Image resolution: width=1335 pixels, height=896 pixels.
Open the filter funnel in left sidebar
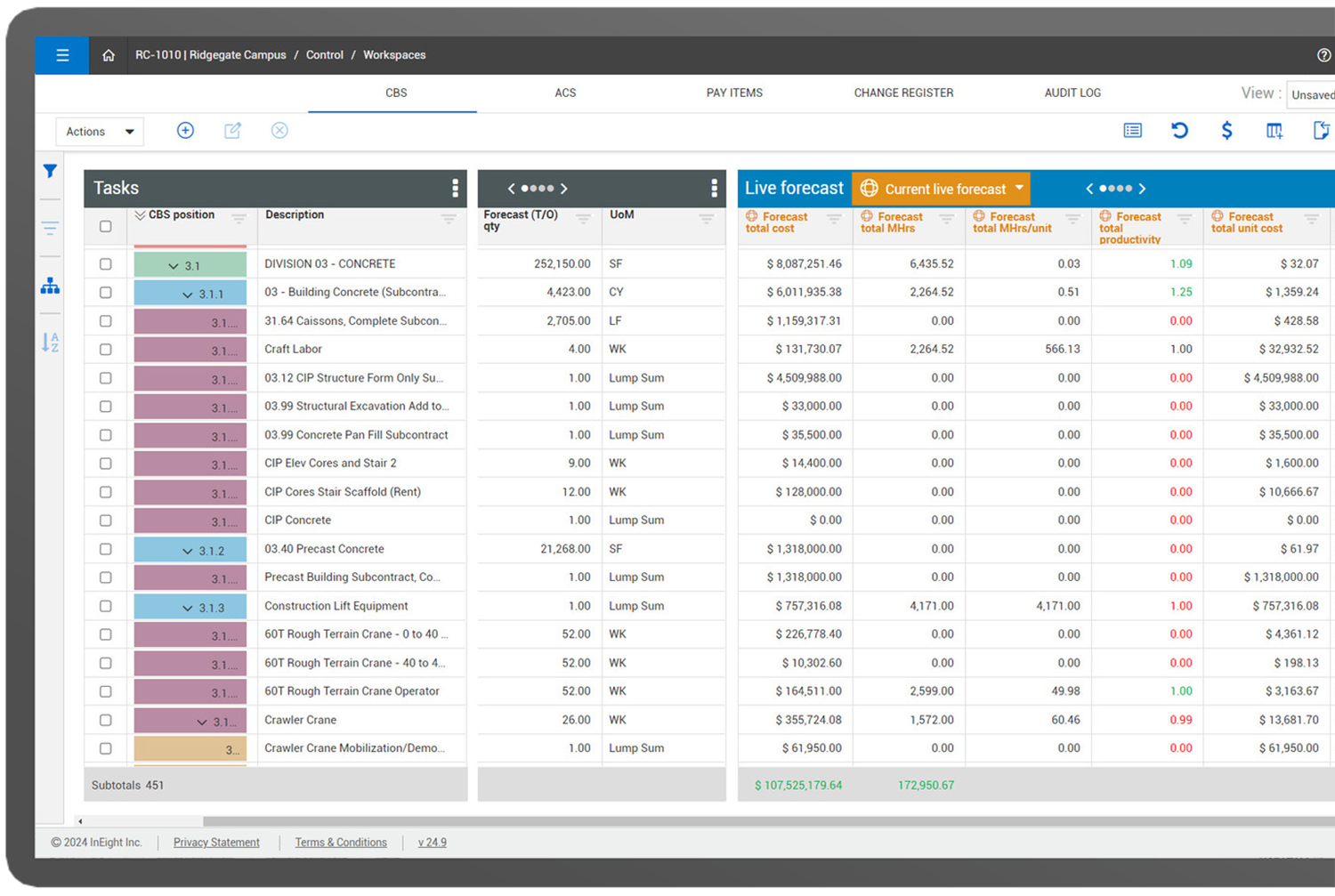click(50, 171)
